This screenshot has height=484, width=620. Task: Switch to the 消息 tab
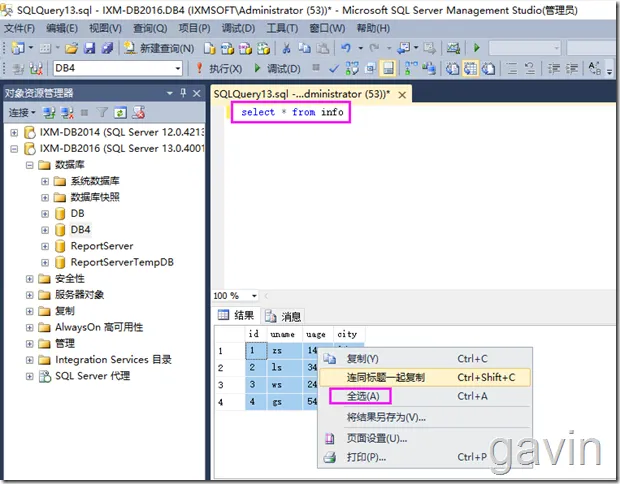point(283,316)
